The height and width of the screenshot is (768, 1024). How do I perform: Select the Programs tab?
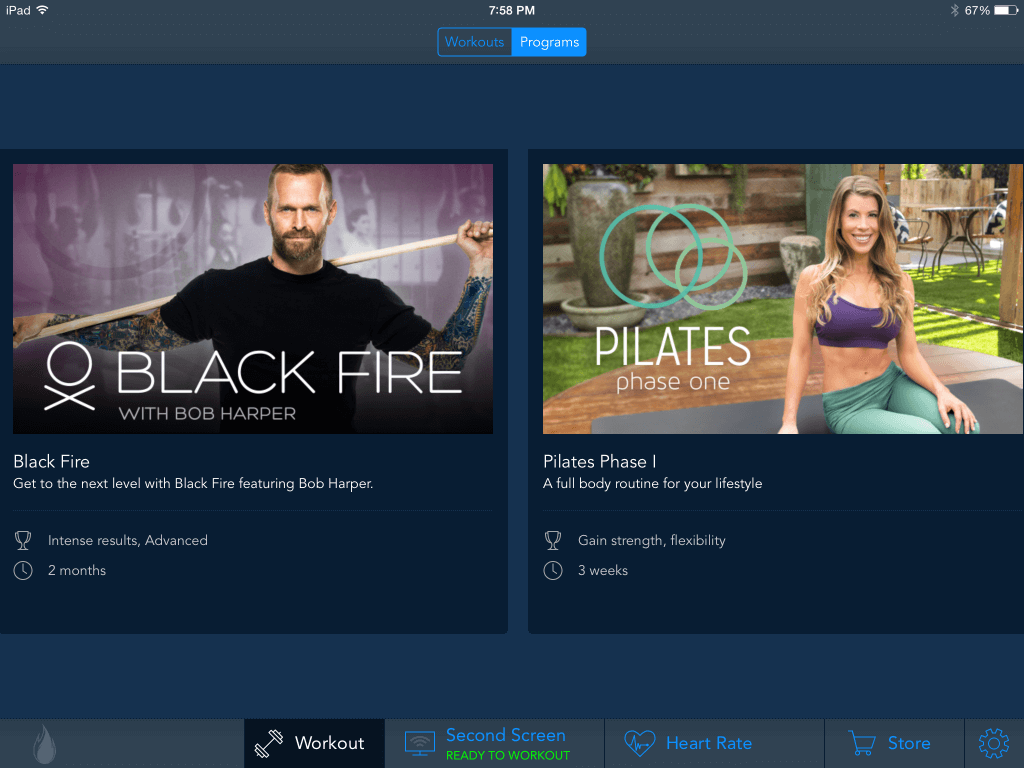(x=549, y=42)
